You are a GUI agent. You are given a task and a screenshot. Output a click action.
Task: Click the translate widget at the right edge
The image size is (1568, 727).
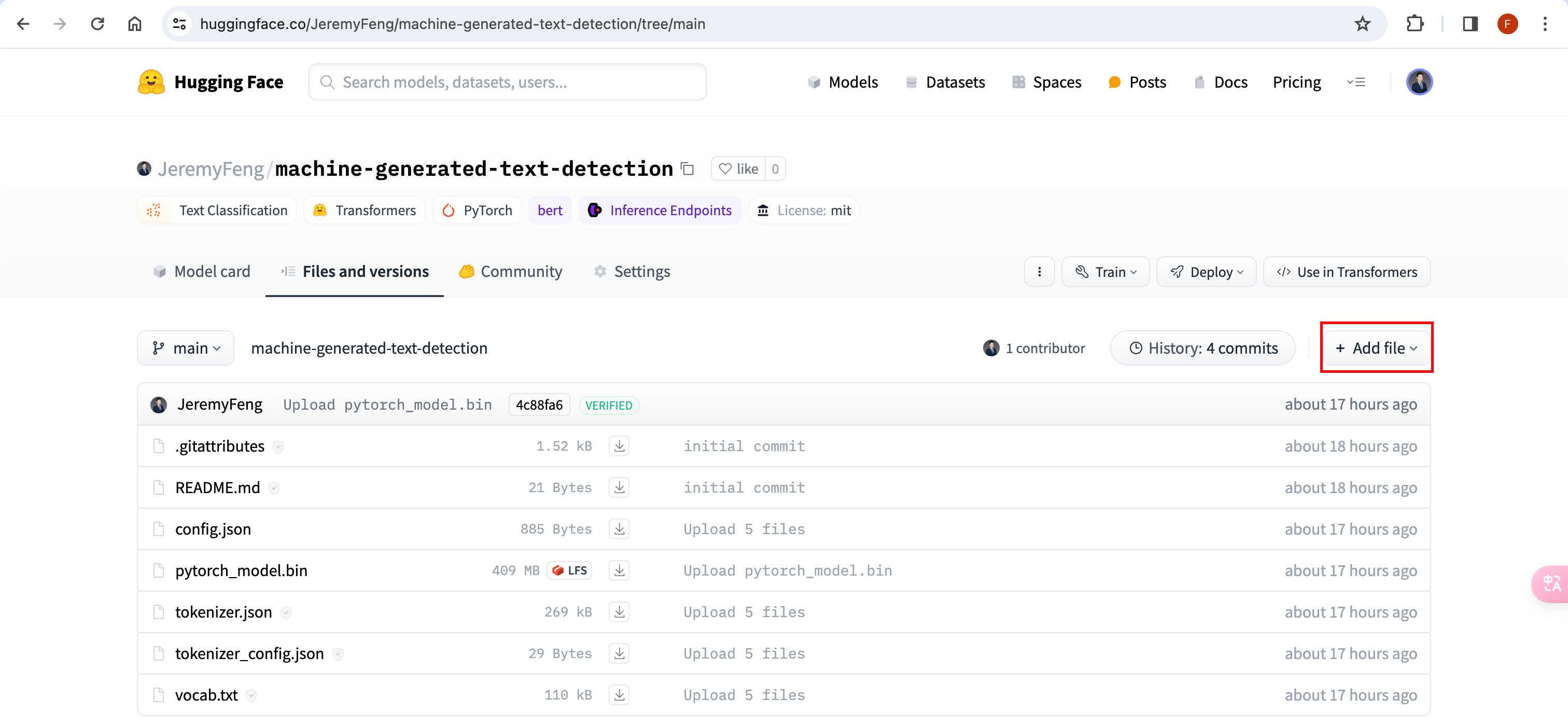point(1551,584)
